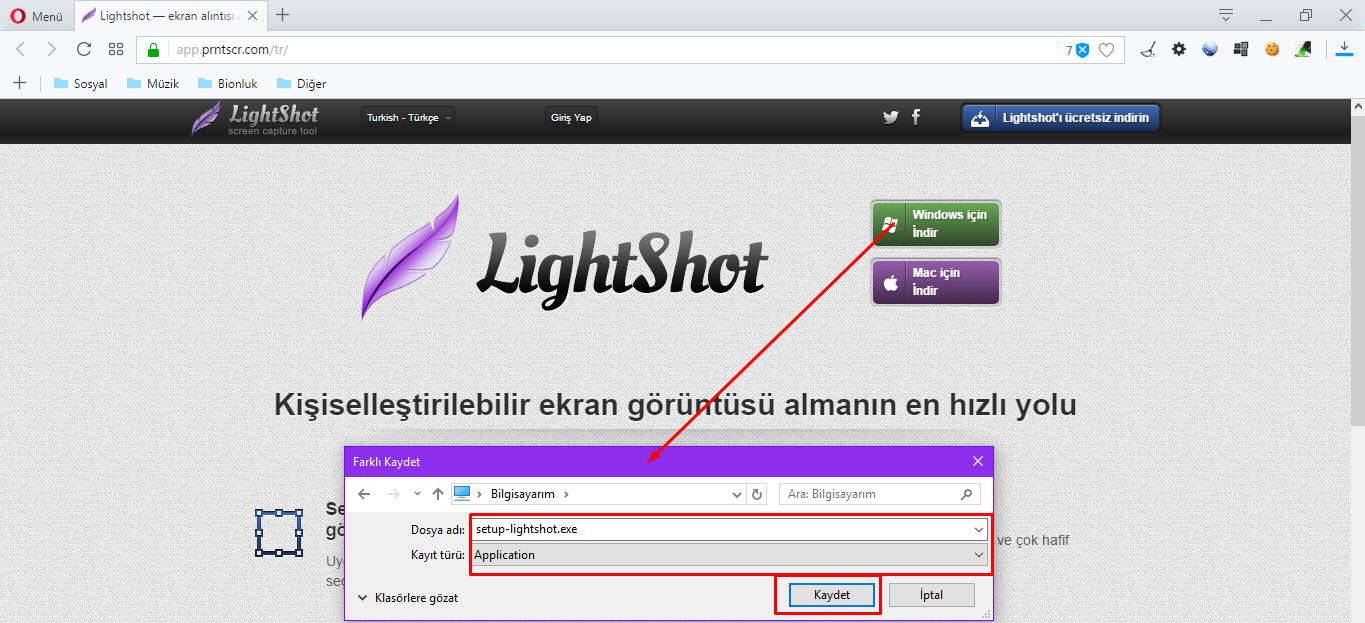Open Lightshot's Facebook page
The width and height of the screenshot is (1365, 623).
[x=916, y=117]
